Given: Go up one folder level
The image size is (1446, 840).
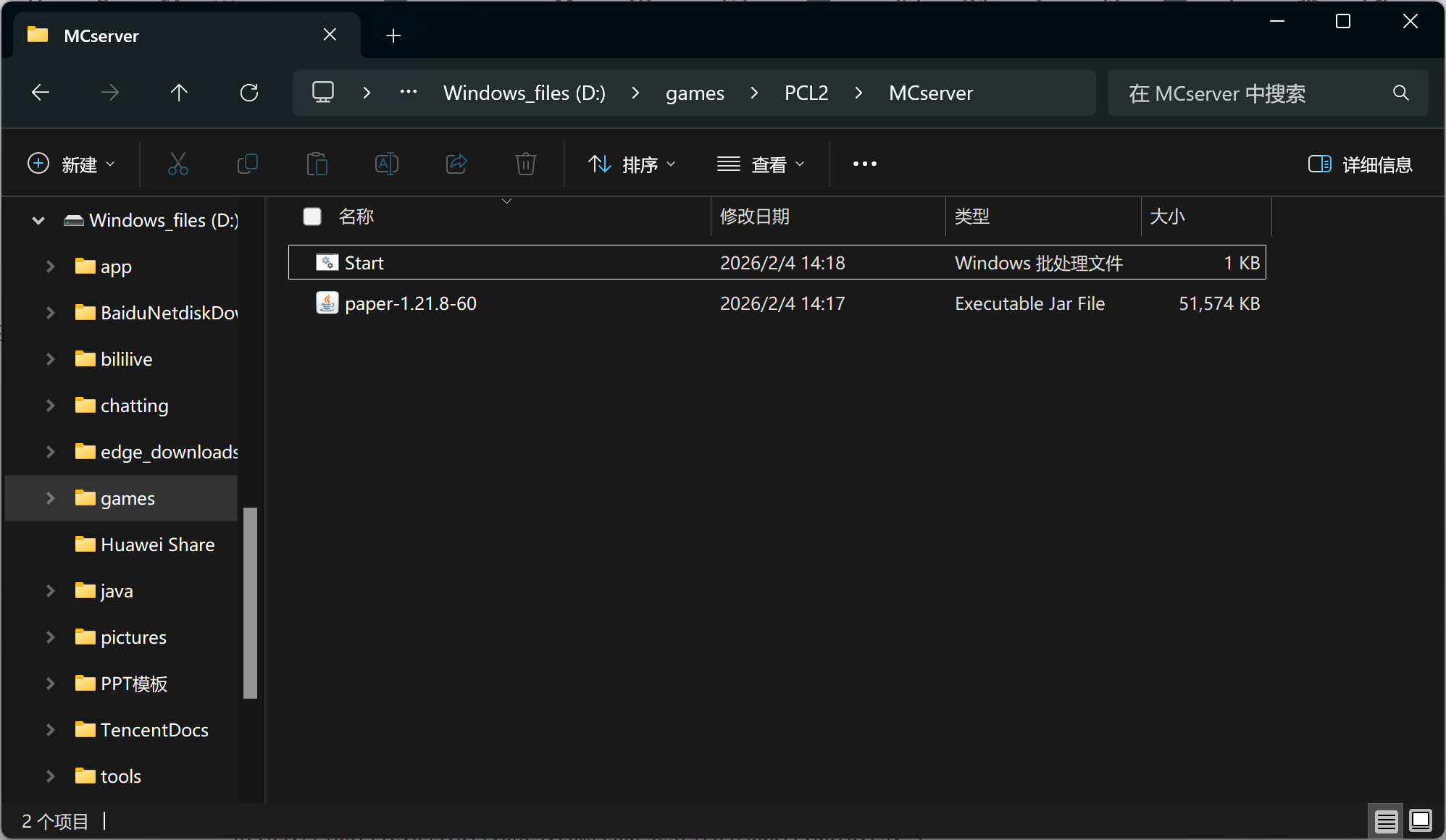Looking at the screenshot, I should [x=179, y=93].
